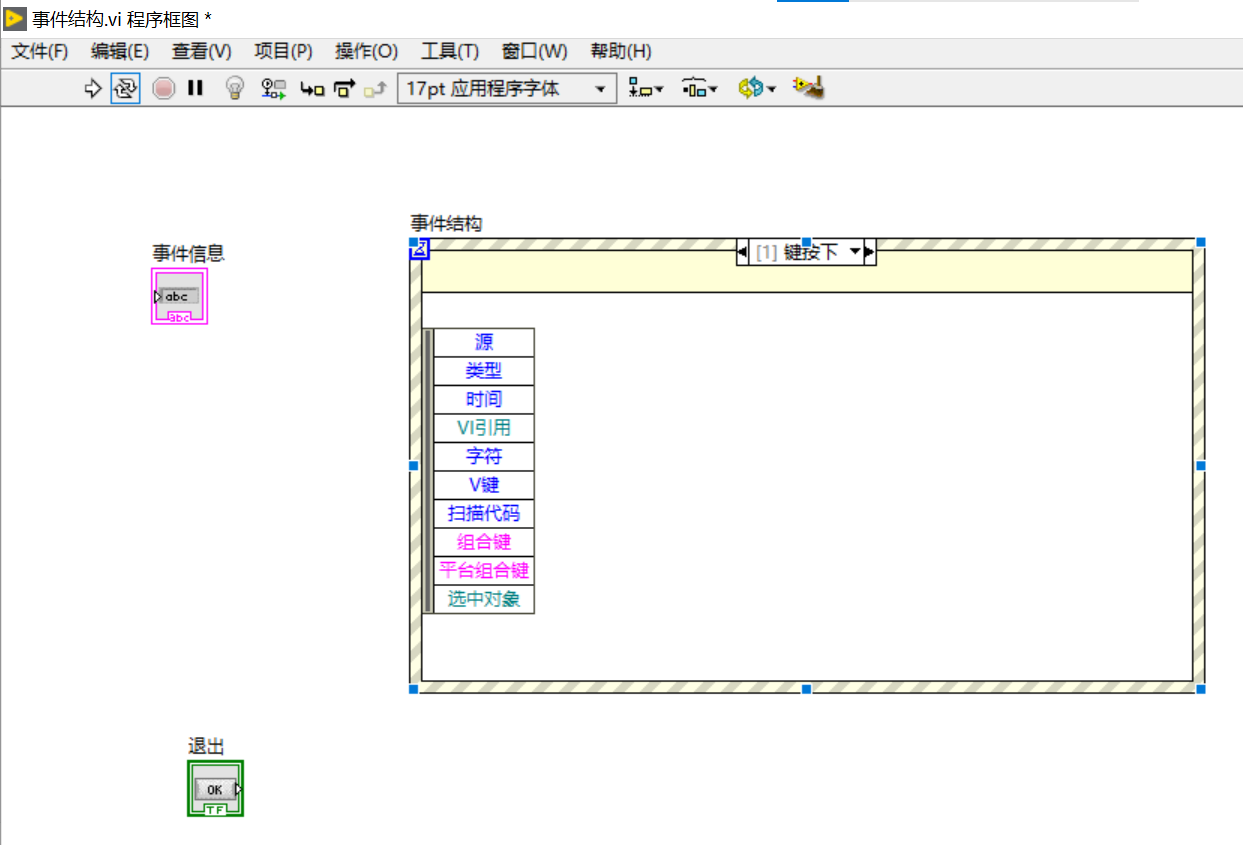Open the 查看(V) menu

point(201,51)
